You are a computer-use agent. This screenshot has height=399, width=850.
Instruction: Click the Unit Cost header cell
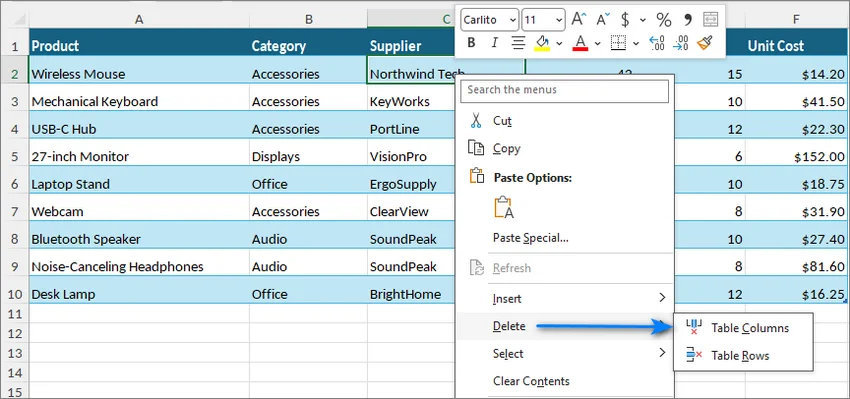click(x=796, y=46)
